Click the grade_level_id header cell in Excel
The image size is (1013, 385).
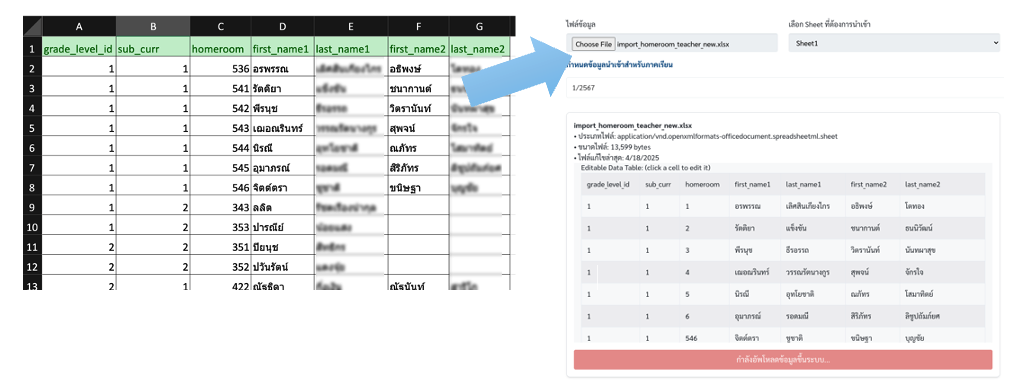click(x=79, y=48)
